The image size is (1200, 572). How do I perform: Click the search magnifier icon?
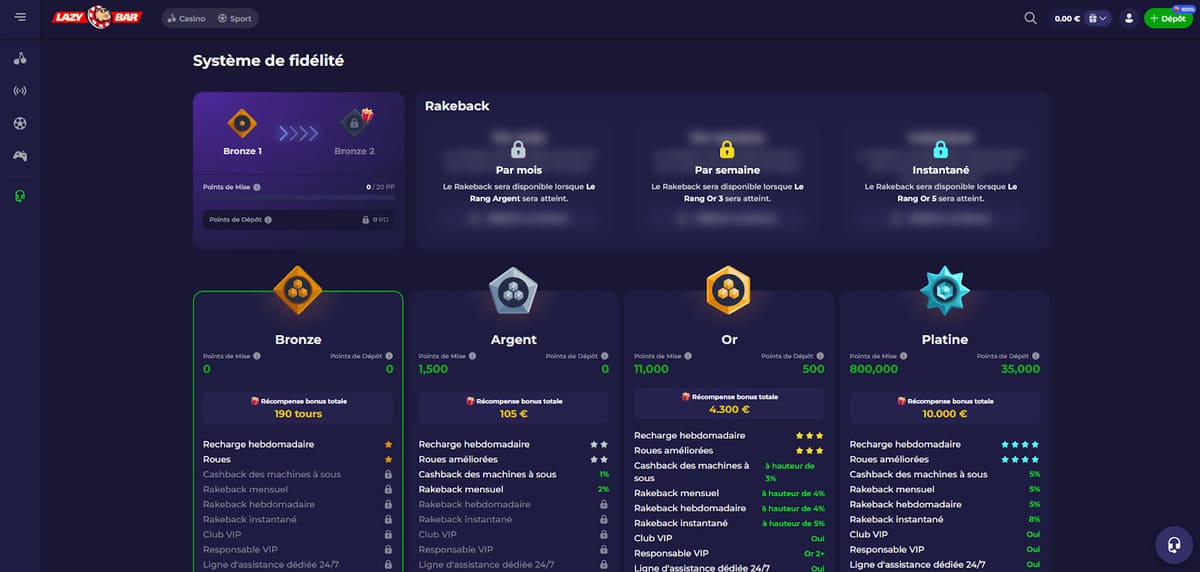click(x=1030, y=18)
